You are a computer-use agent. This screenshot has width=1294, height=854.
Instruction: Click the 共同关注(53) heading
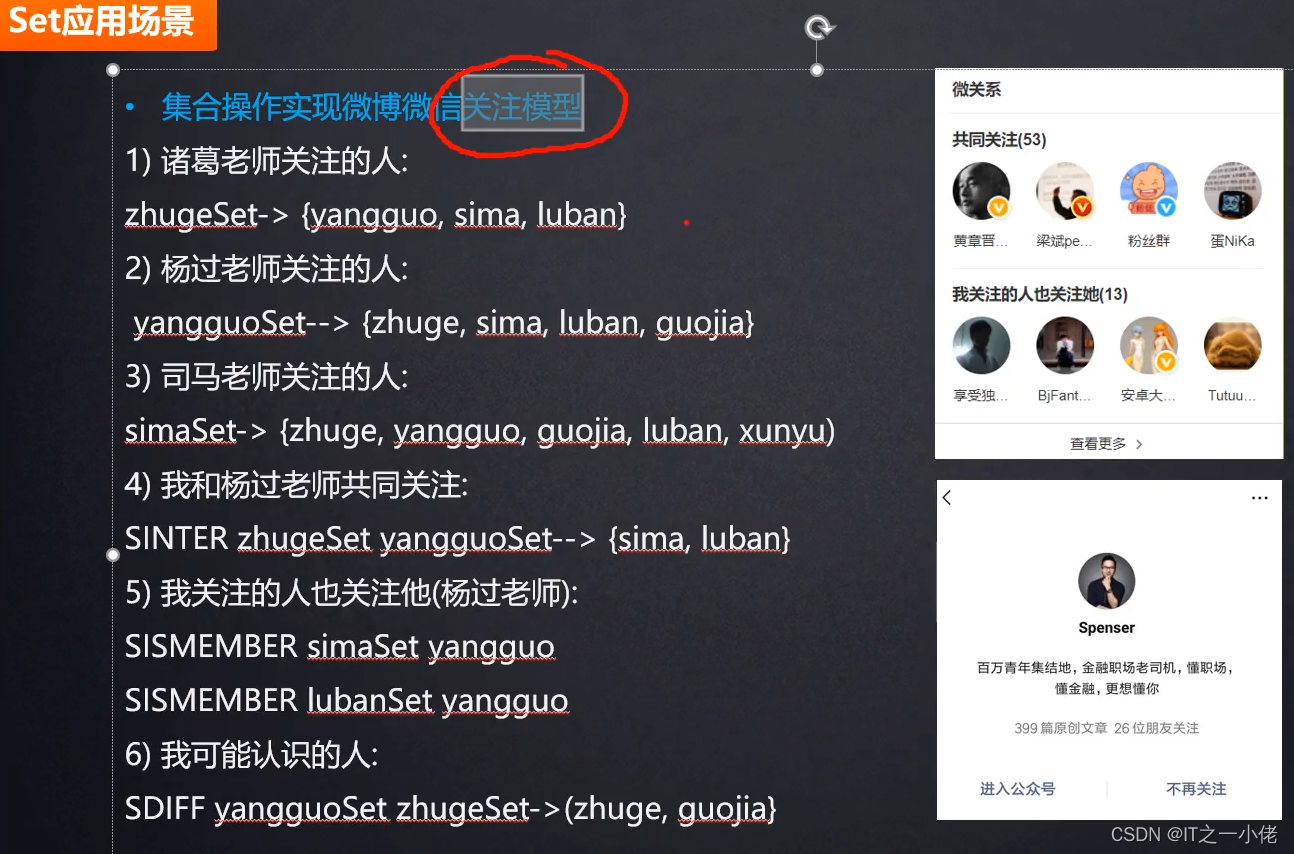[999, 140]
